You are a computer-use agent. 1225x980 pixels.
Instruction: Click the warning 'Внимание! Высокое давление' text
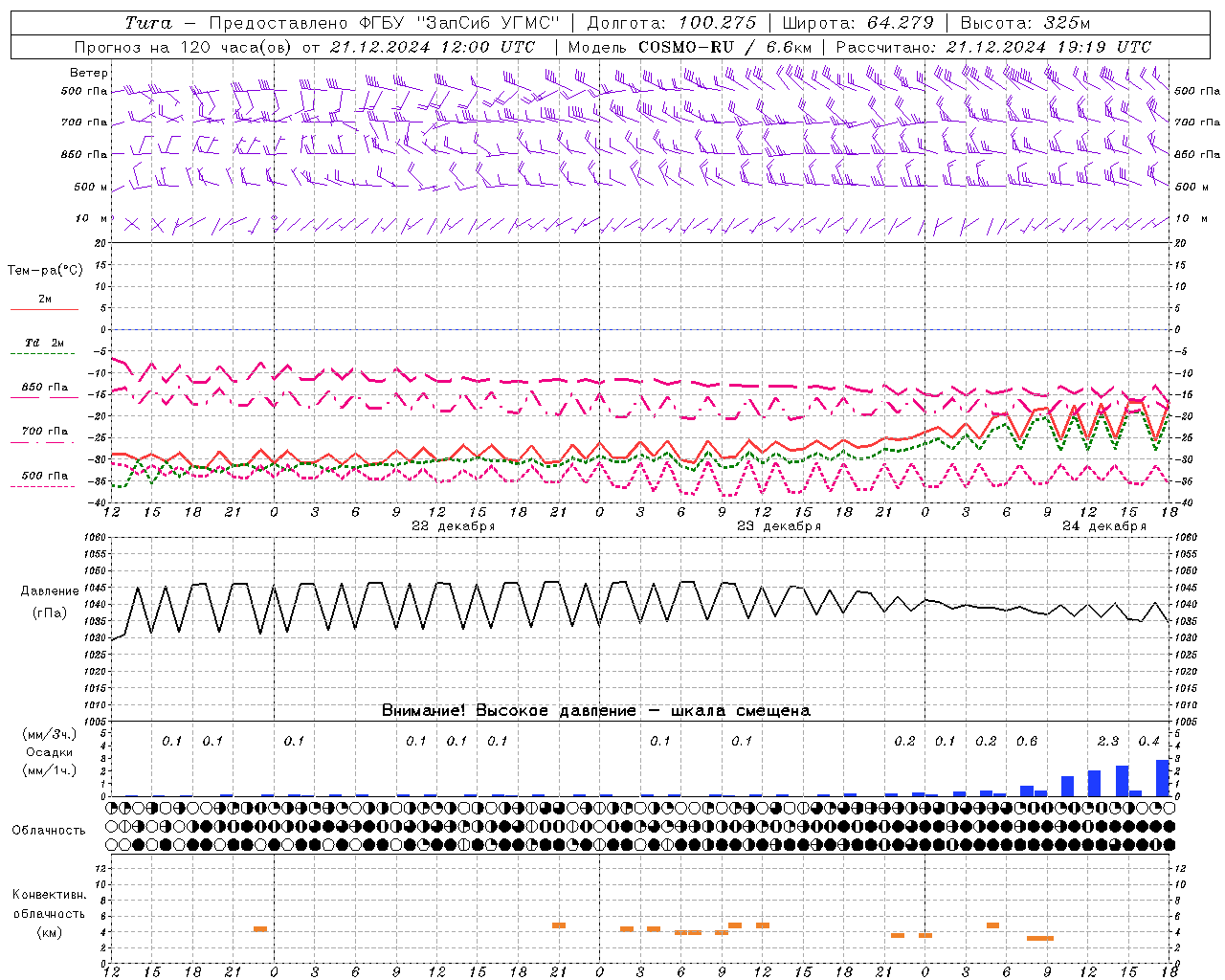point(509,710)
